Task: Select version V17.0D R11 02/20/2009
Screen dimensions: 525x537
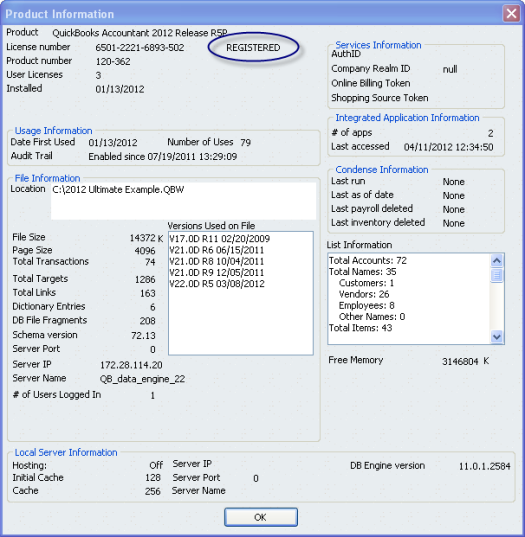Action: (x=220, y=239)
